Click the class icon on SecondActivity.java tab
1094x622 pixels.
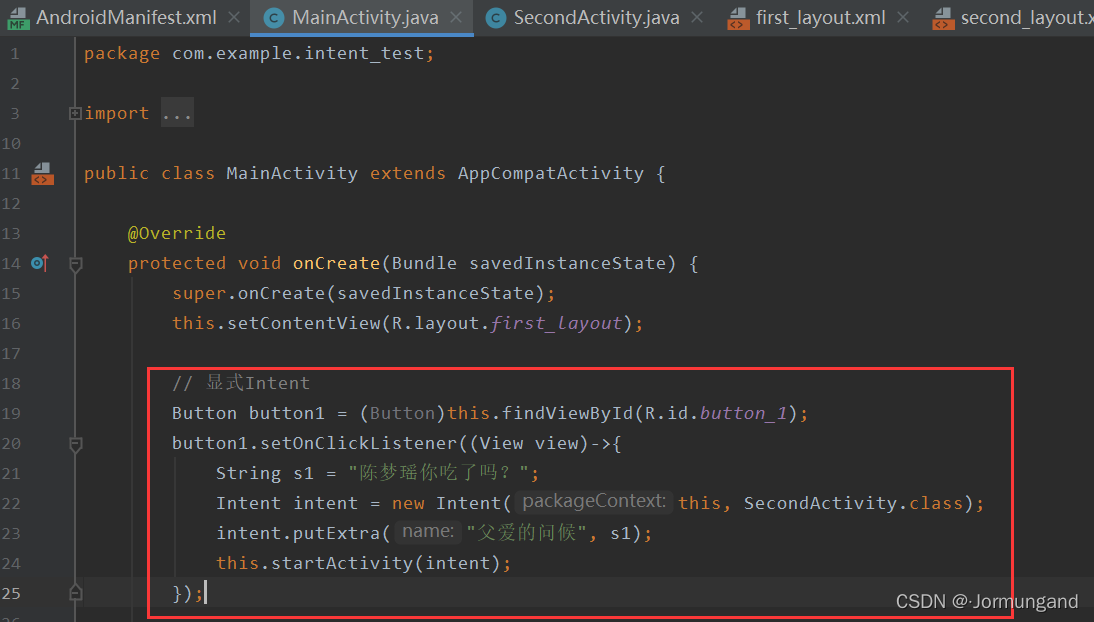click(x=495, y=18)
